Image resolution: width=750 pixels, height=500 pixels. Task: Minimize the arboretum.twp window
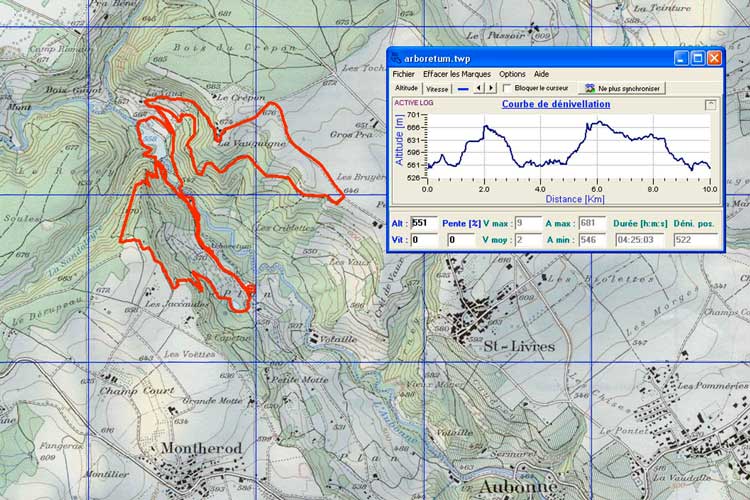tap(682, 58)
